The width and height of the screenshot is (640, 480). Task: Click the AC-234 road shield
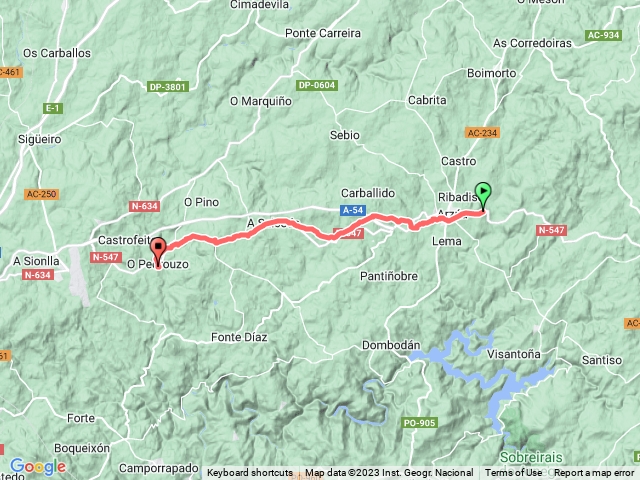(482, 133)
